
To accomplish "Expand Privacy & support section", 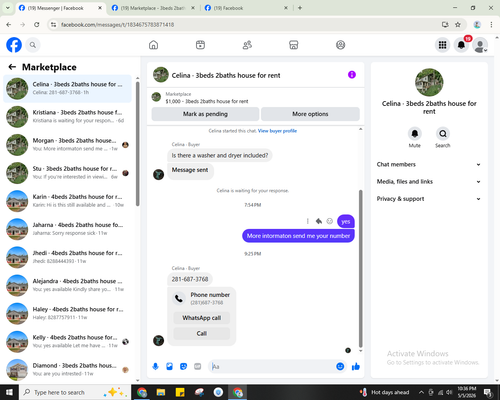I will coord(429,199).
